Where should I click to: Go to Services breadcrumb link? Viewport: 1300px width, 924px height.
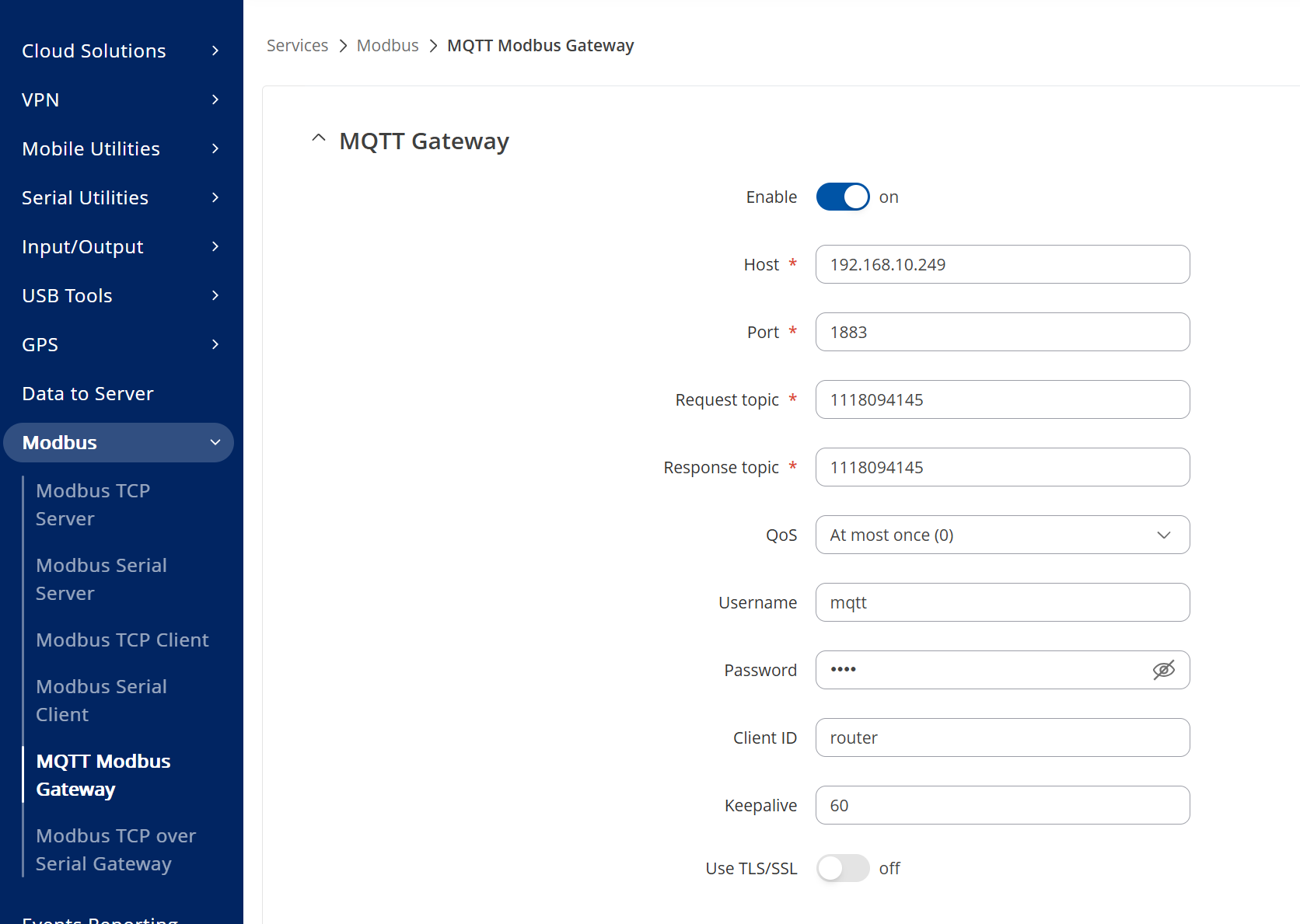tap(297, 46)
